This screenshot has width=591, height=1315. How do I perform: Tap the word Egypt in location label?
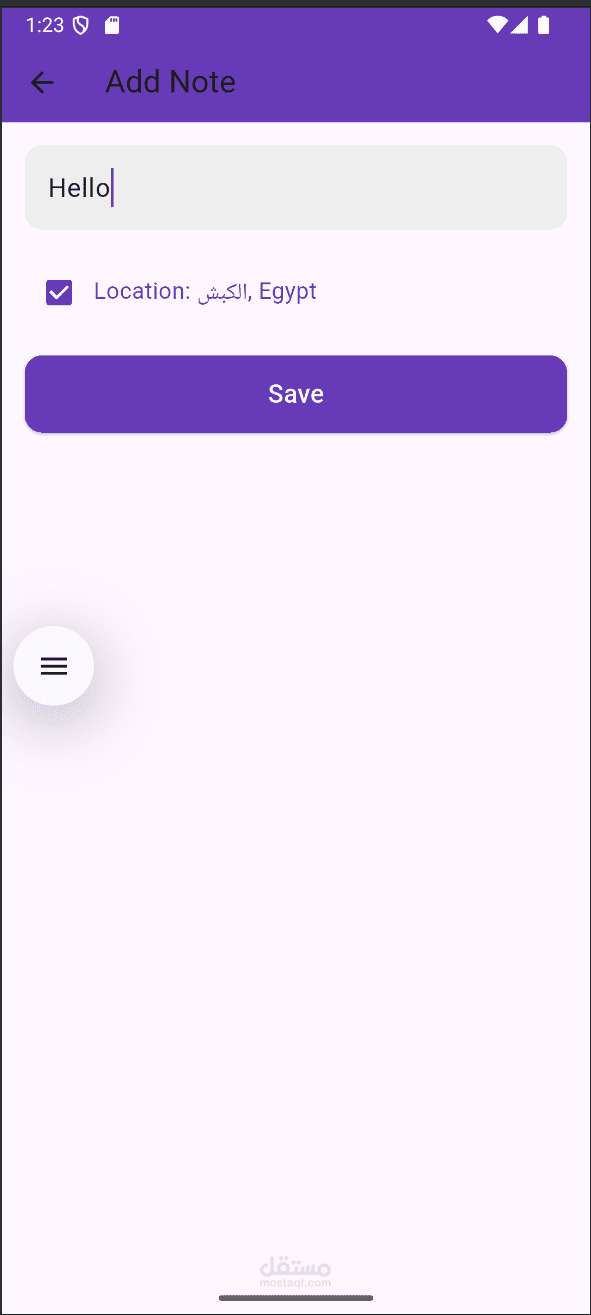(288, 292)
